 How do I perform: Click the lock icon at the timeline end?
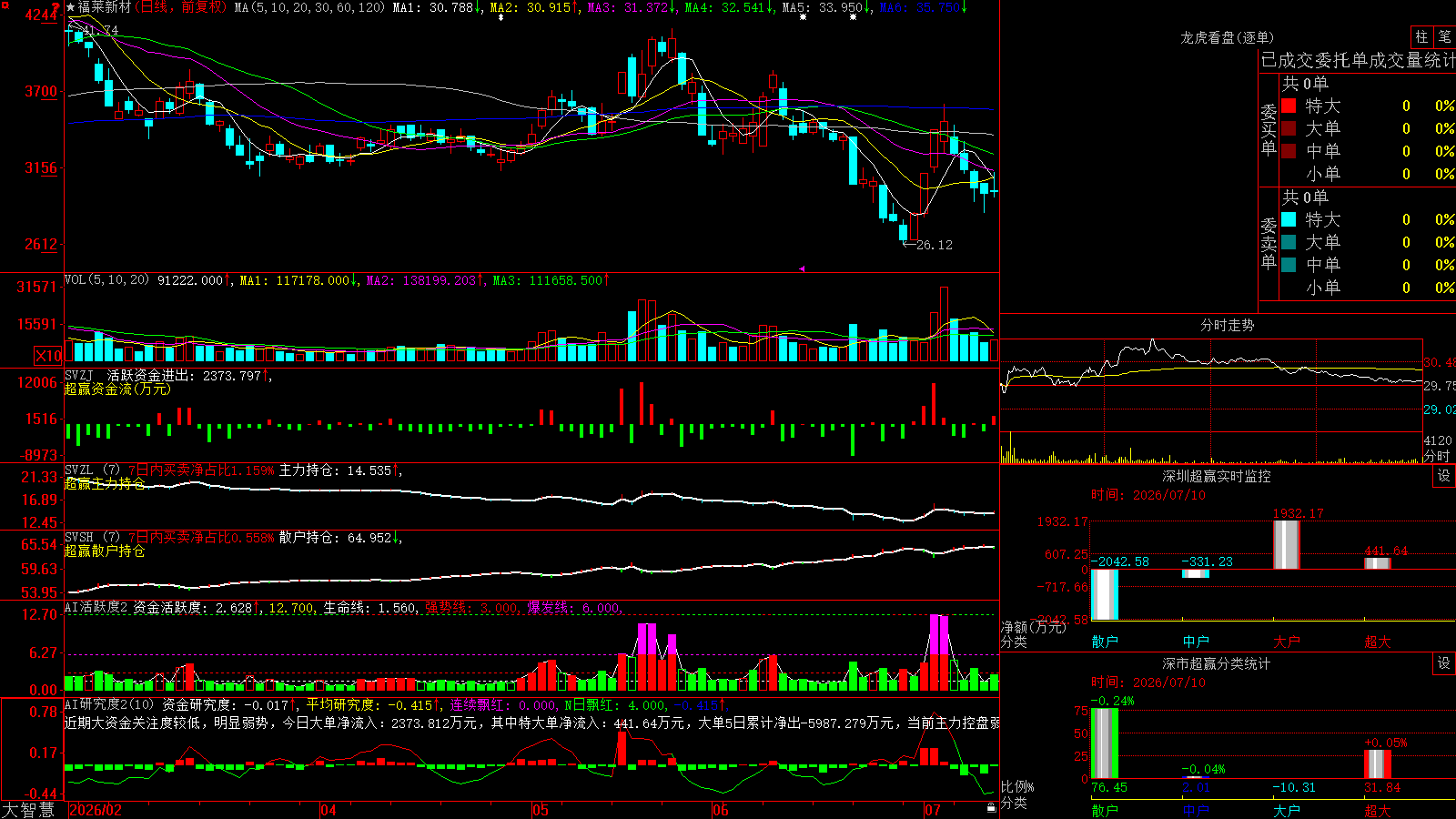[x=991, y=807]
